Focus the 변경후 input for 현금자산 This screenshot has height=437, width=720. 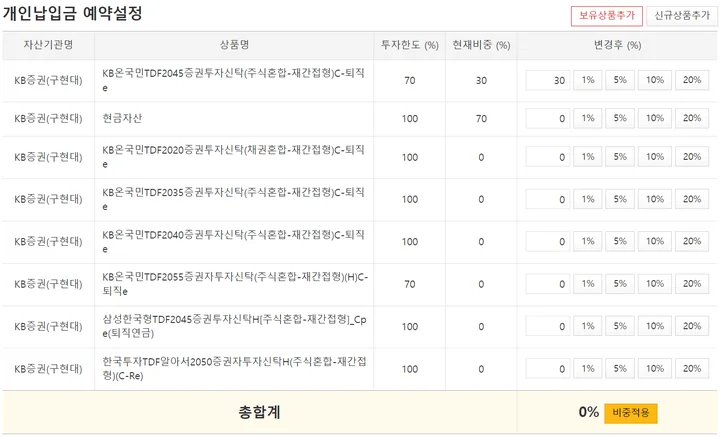point(548,118)
